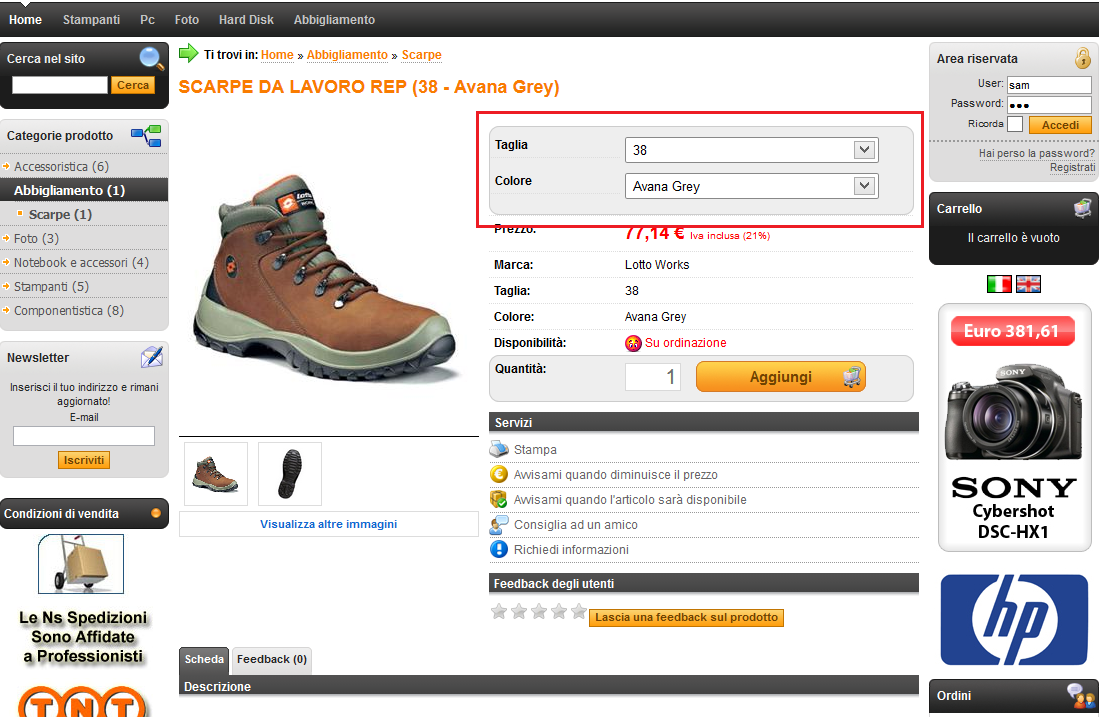
Task: Select Notebook e accessori (4) category
Action: coord(81,262)
